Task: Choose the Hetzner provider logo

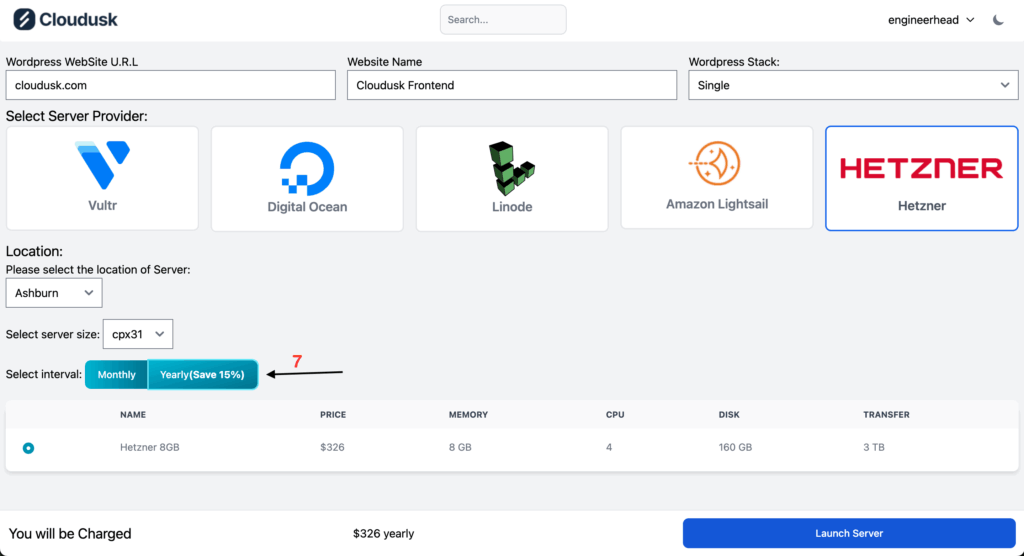Action: [x=921, y=168]
